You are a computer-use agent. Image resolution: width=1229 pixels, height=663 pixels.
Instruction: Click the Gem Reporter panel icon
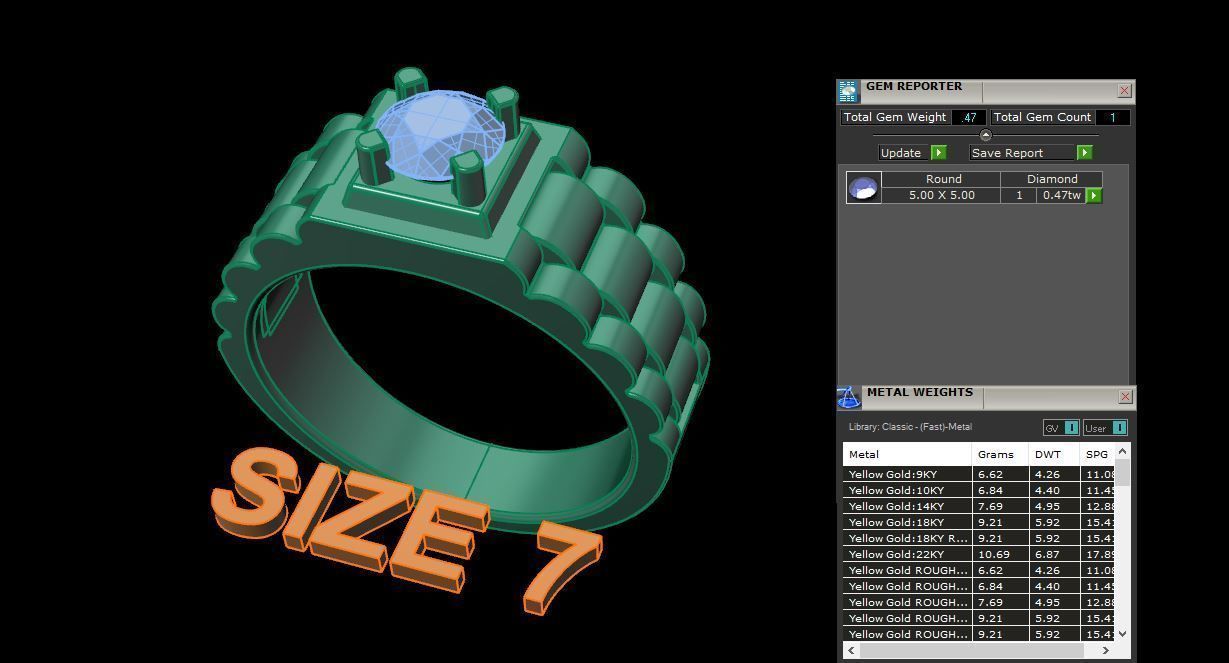coord(848,92)
